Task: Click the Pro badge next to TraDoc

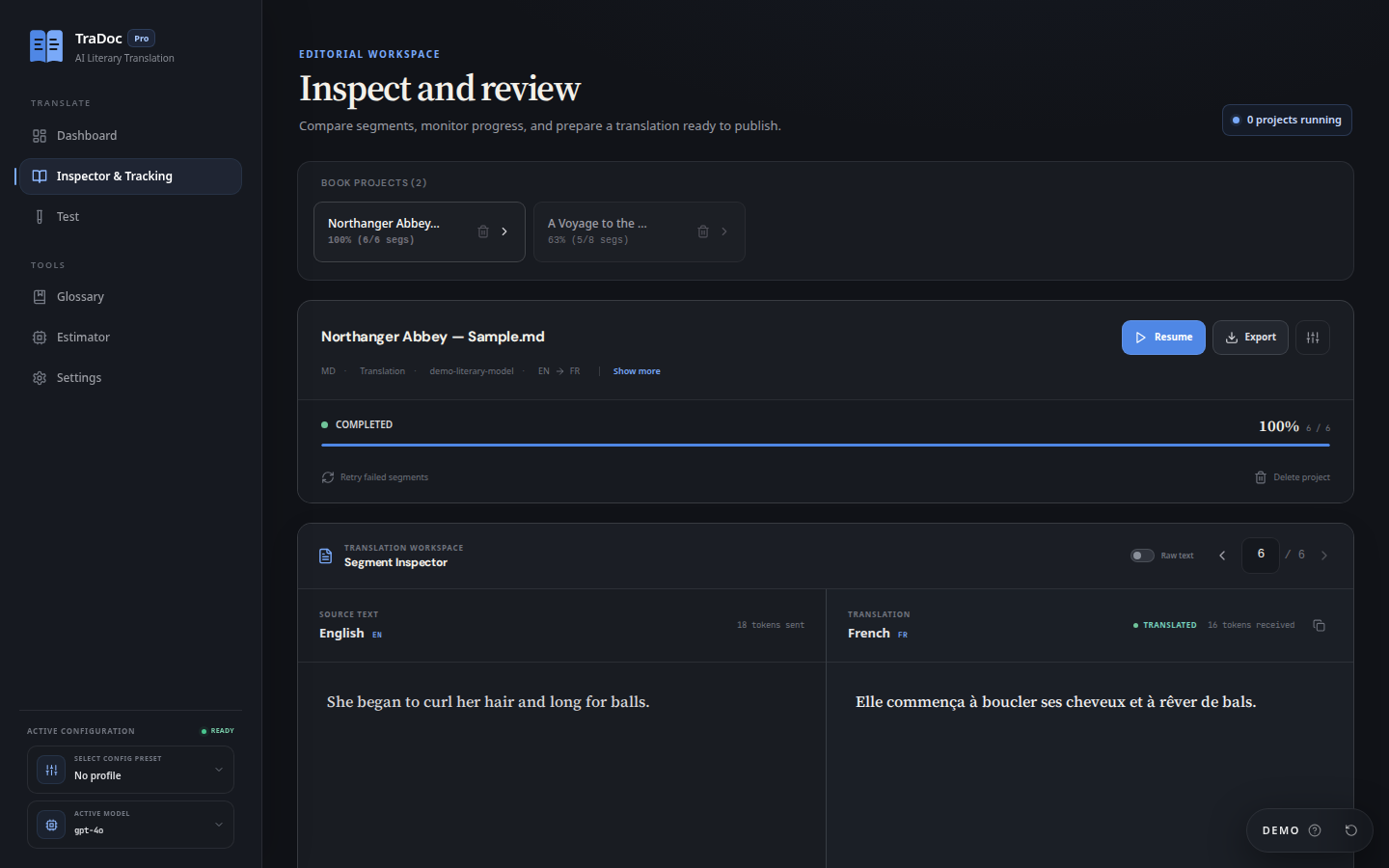Action: tap(142, 39)
